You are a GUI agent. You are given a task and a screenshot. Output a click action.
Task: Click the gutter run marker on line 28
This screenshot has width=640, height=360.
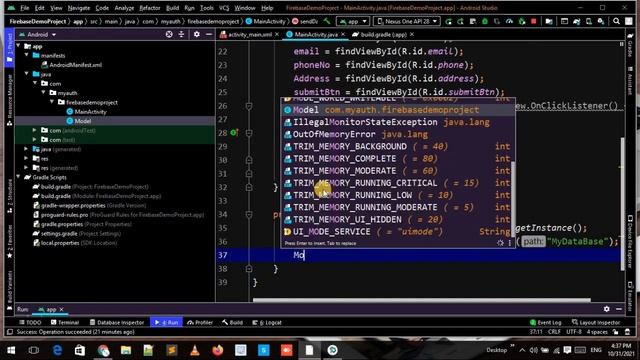pos(234,133)
